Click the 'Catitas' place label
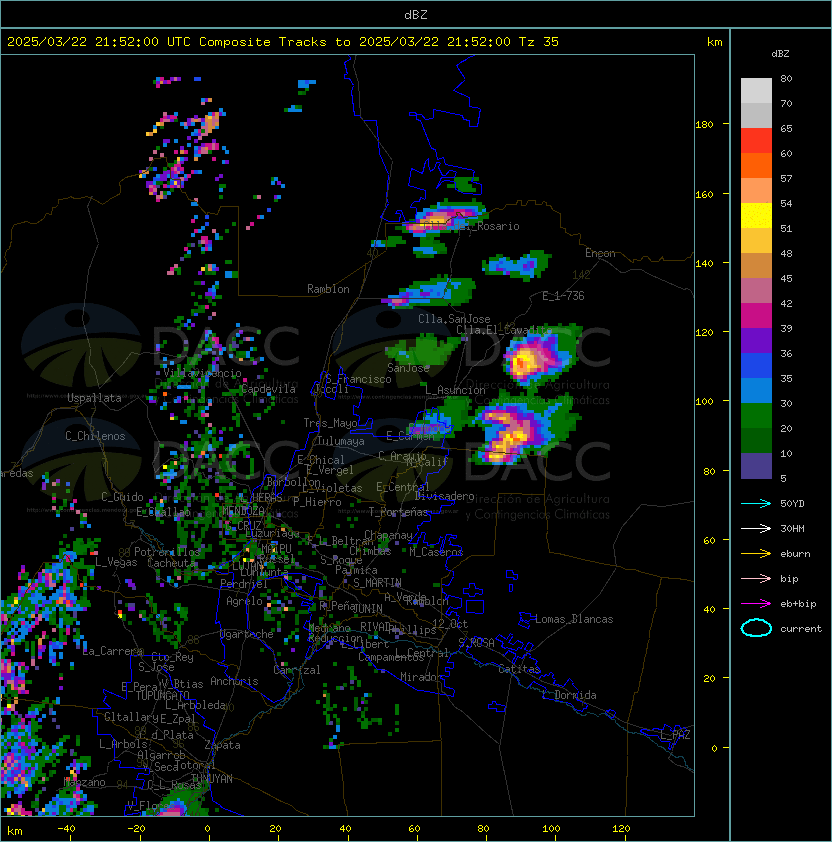 [x=519, y=669]
